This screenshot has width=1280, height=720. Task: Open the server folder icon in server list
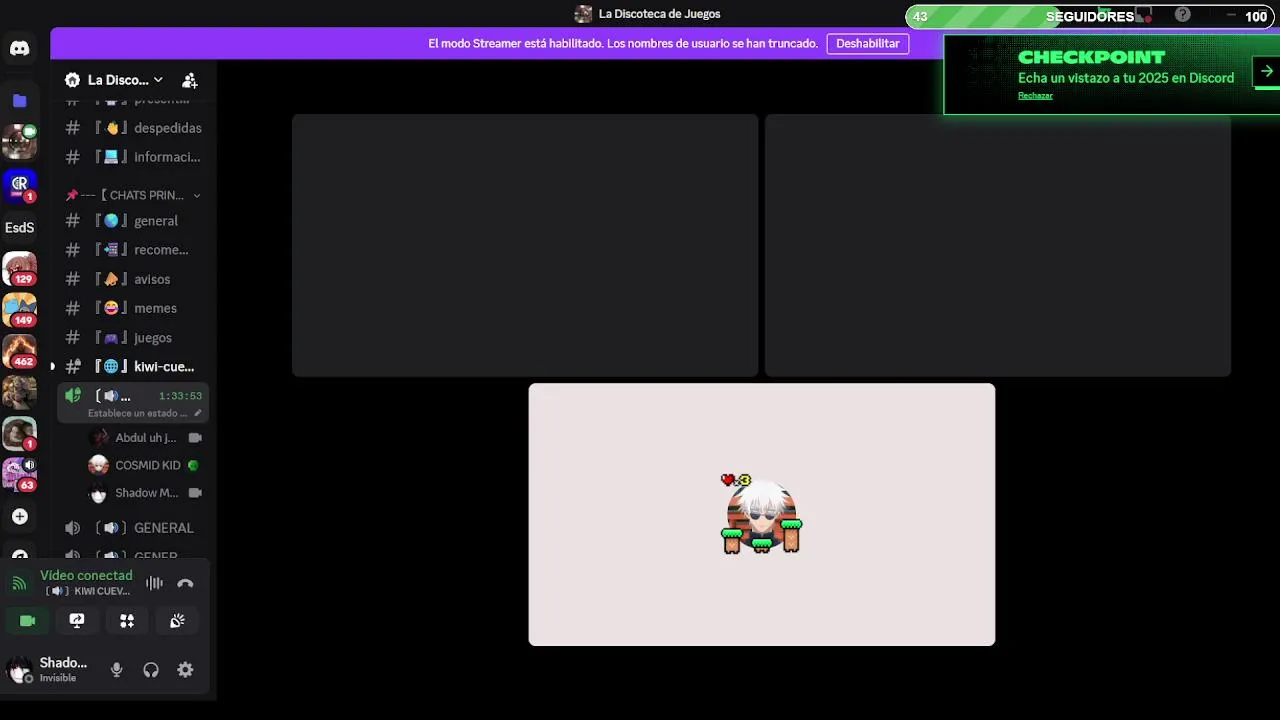click(19, 100)
